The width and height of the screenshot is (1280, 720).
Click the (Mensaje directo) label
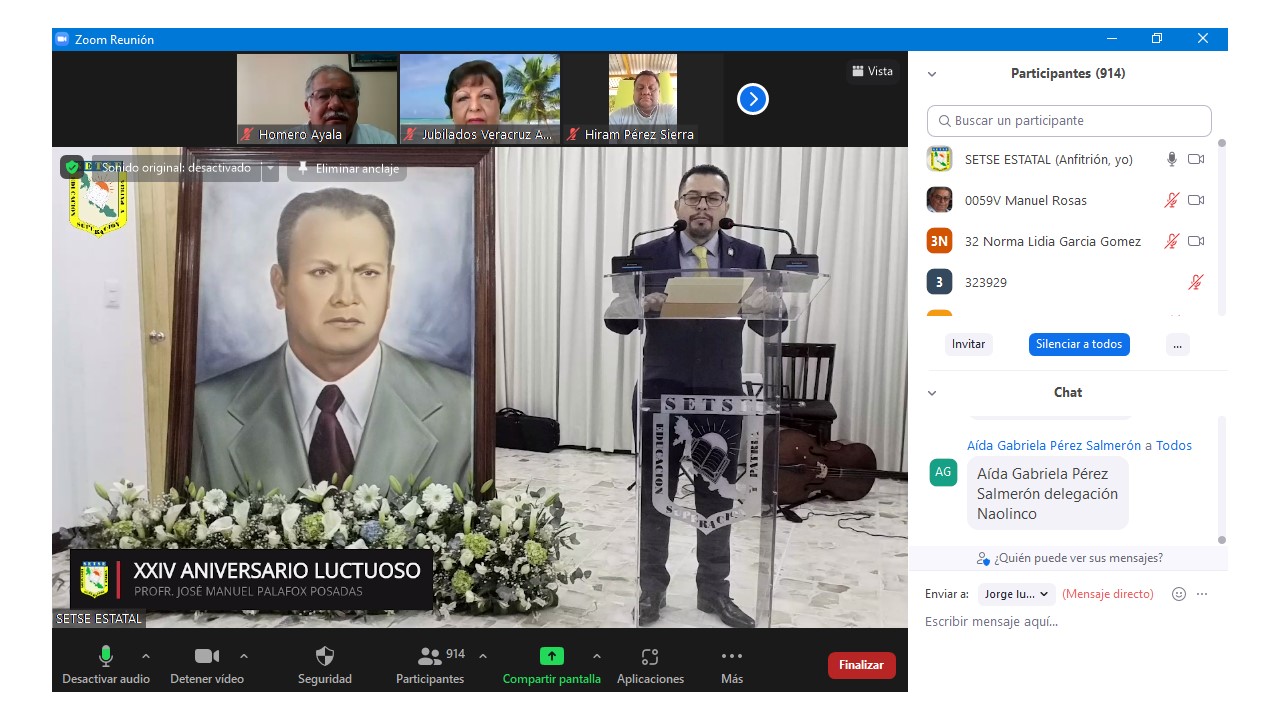point(1108,594)
